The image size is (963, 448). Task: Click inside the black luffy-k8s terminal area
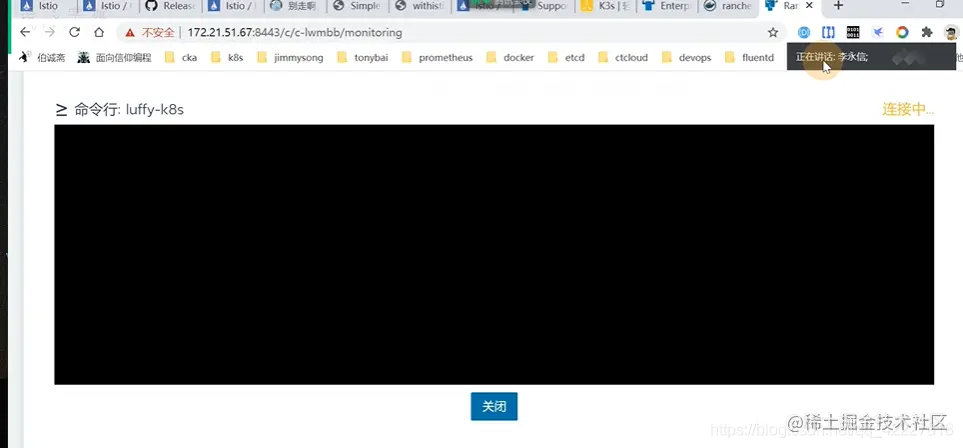click(494, 254)
